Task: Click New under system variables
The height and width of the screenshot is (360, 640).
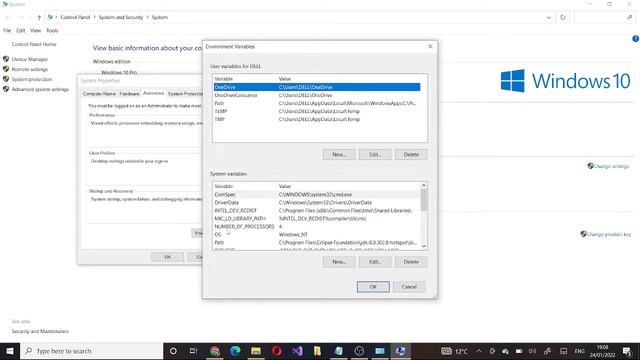Action: click(x=339, y=262)
